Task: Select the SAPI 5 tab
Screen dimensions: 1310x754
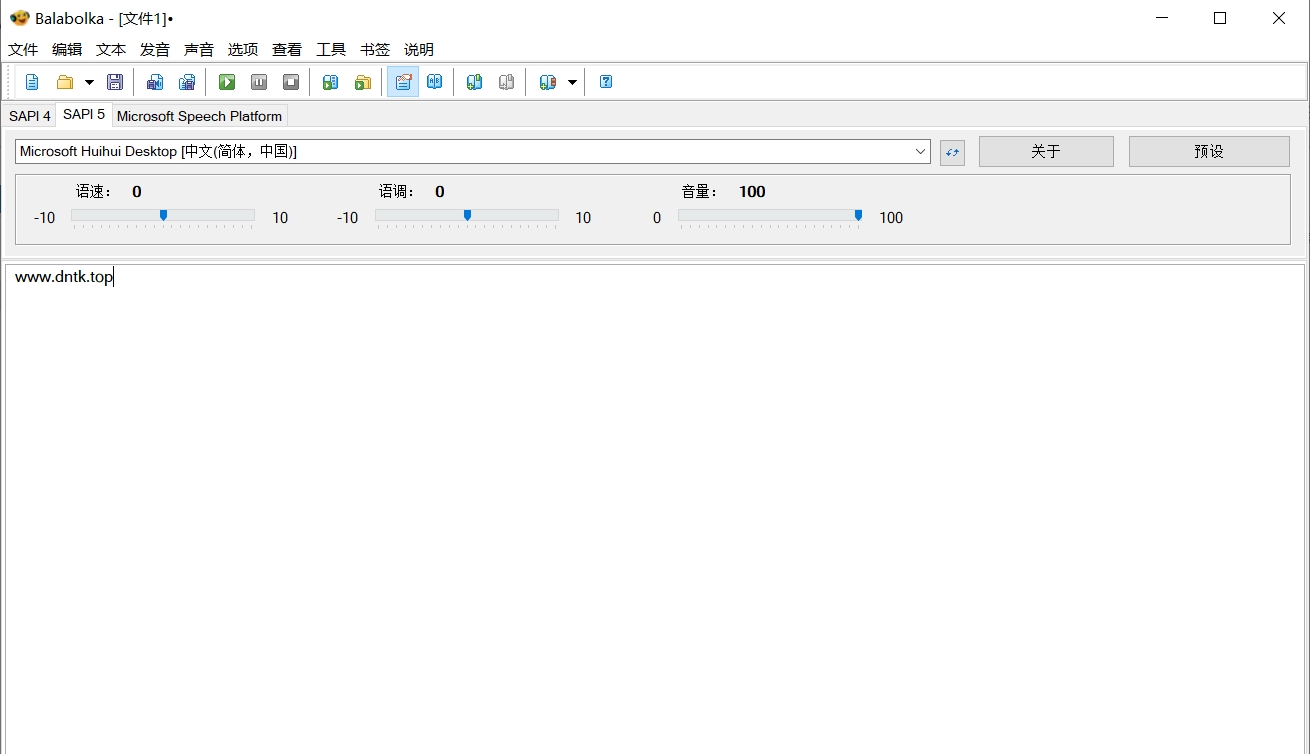Action: point(84,114)
